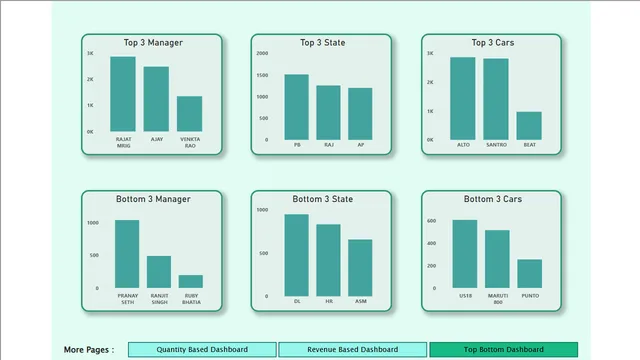Click the DL bar in Bottom 3 State
The width and height of the screenshot is (640, 360).
pos(297,255)
